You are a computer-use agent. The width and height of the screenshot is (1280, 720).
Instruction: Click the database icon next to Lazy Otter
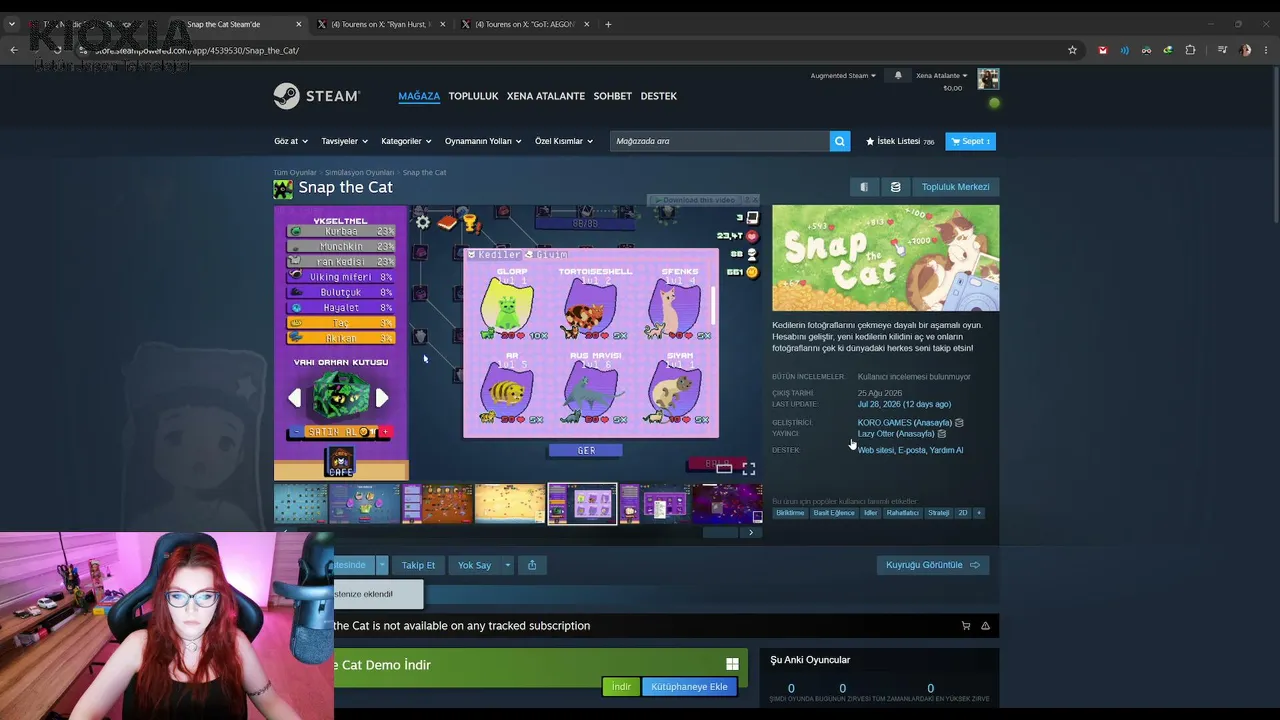click(x=941, y=434)
